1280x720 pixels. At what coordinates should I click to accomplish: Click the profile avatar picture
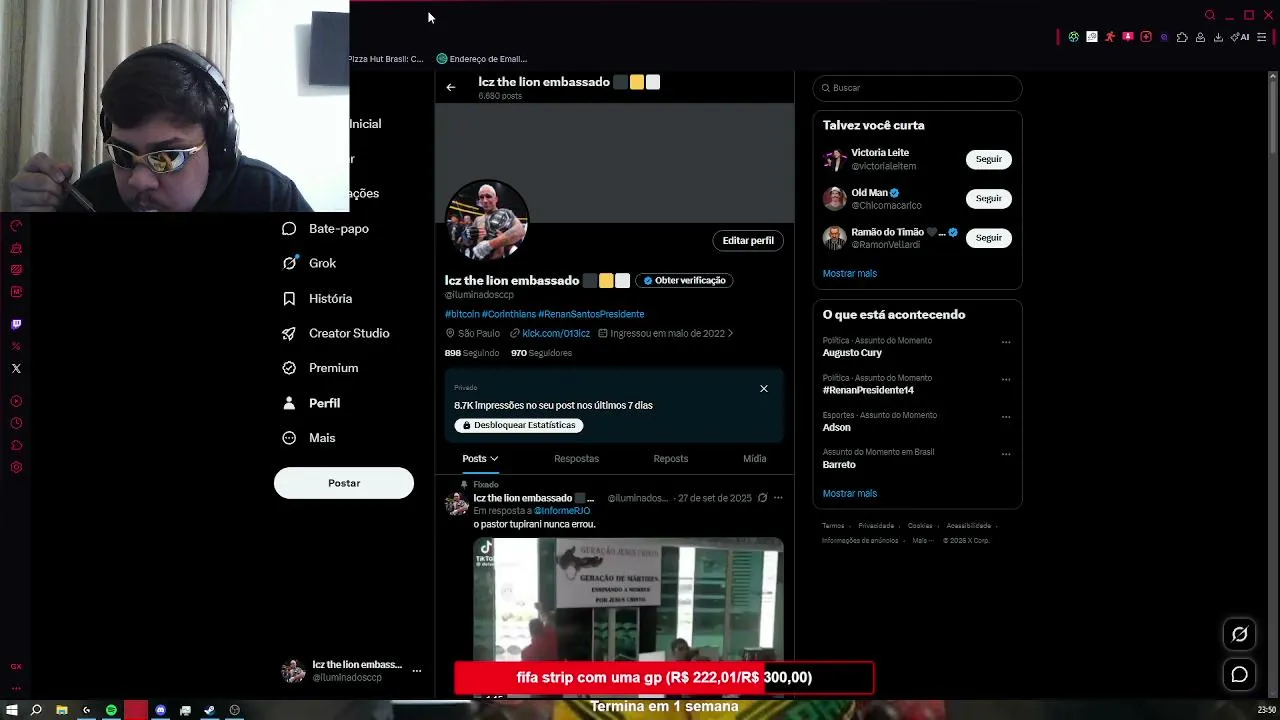click(487, 221)
